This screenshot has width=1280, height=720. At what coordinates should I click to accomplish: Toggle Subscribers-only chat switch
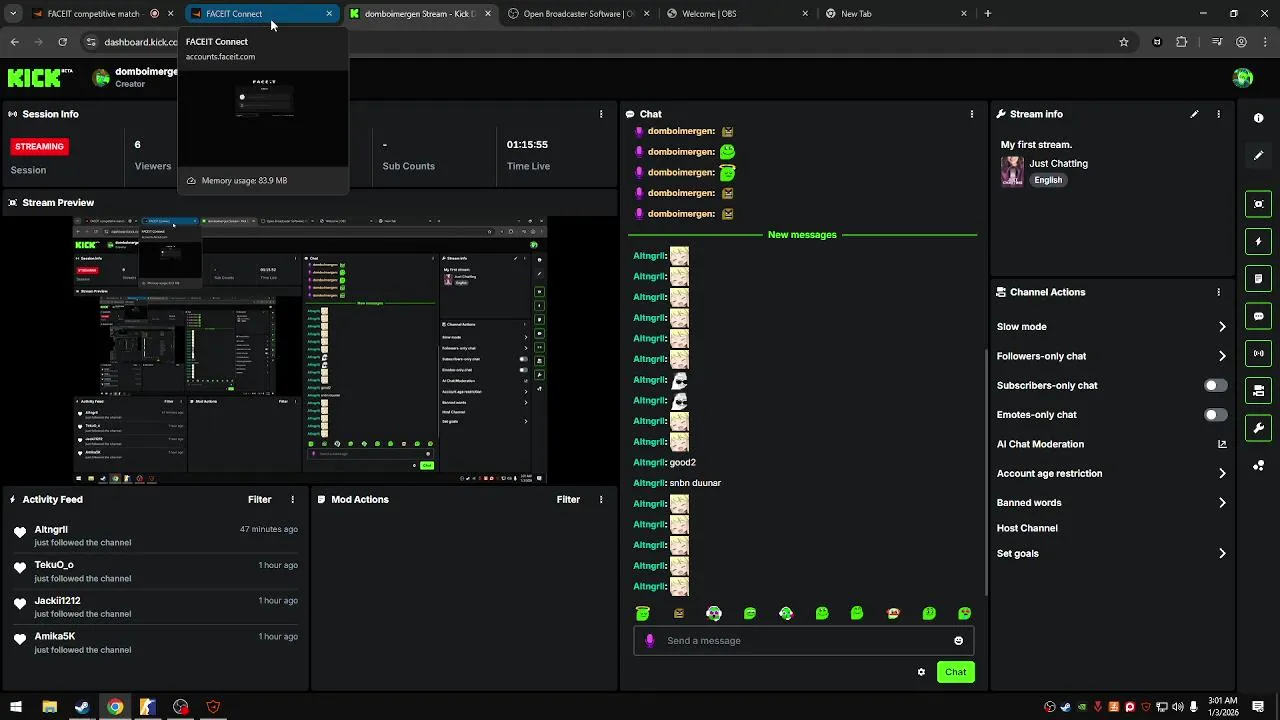(1215, 385)
